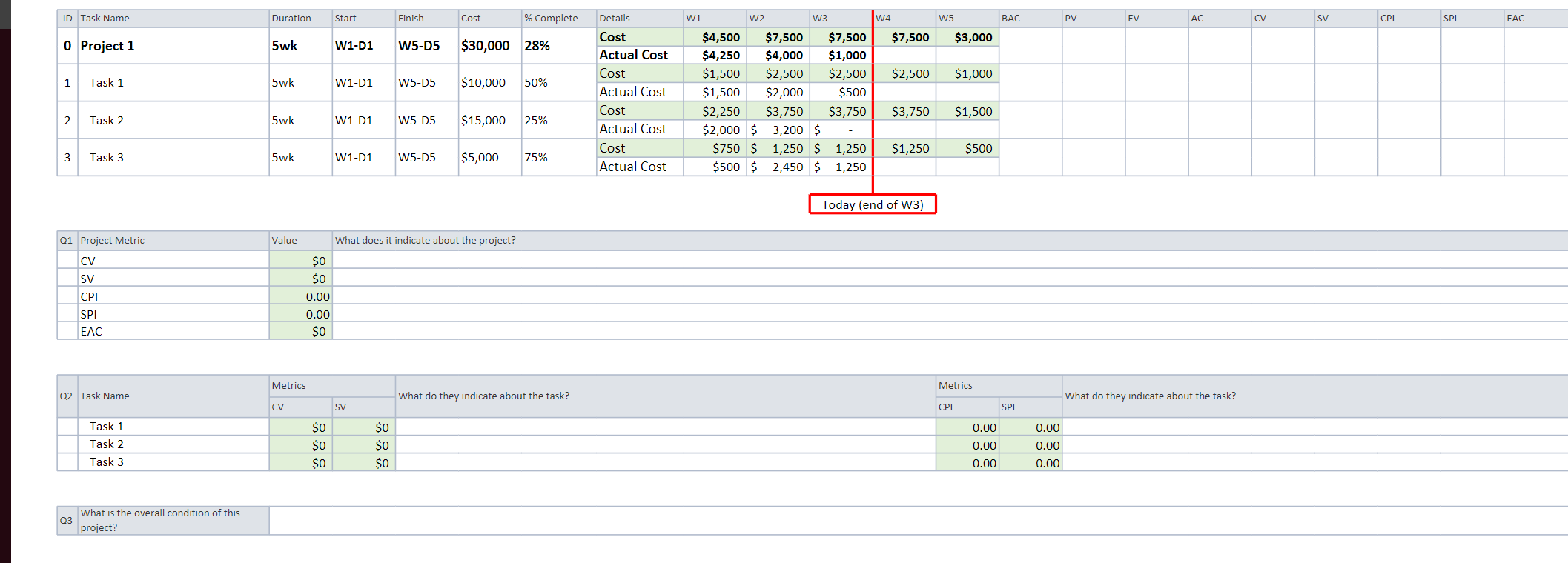Click Task 3's $5,000 cost cell
1568x563 pixels.
click(489, 157)
